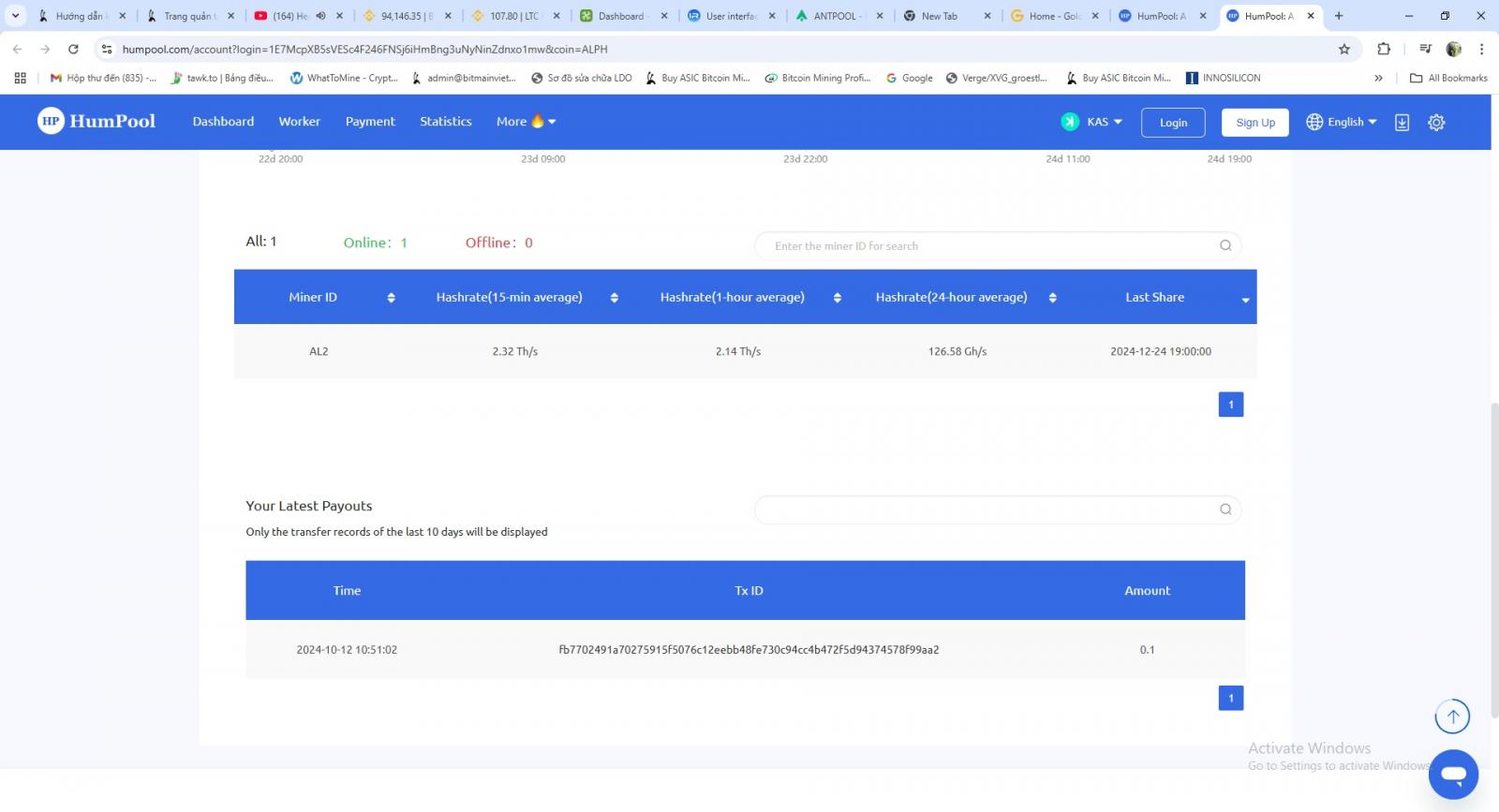Click worker table page 1 button
Screen dimensions: 1499x812
click(1231, 405)
